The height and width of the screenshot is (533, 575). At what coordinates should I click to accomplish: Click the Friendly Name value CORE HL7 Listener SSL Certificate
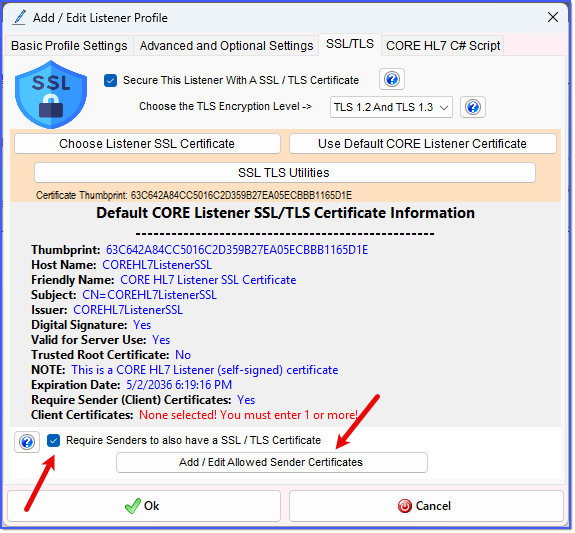[208, 280]
